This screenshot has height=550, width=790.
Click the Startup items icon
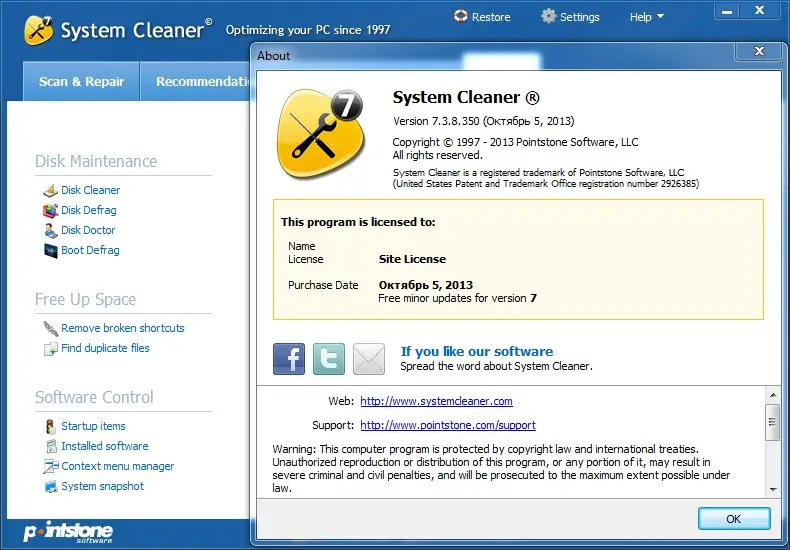pyautogui.click(x=50, y=426)
